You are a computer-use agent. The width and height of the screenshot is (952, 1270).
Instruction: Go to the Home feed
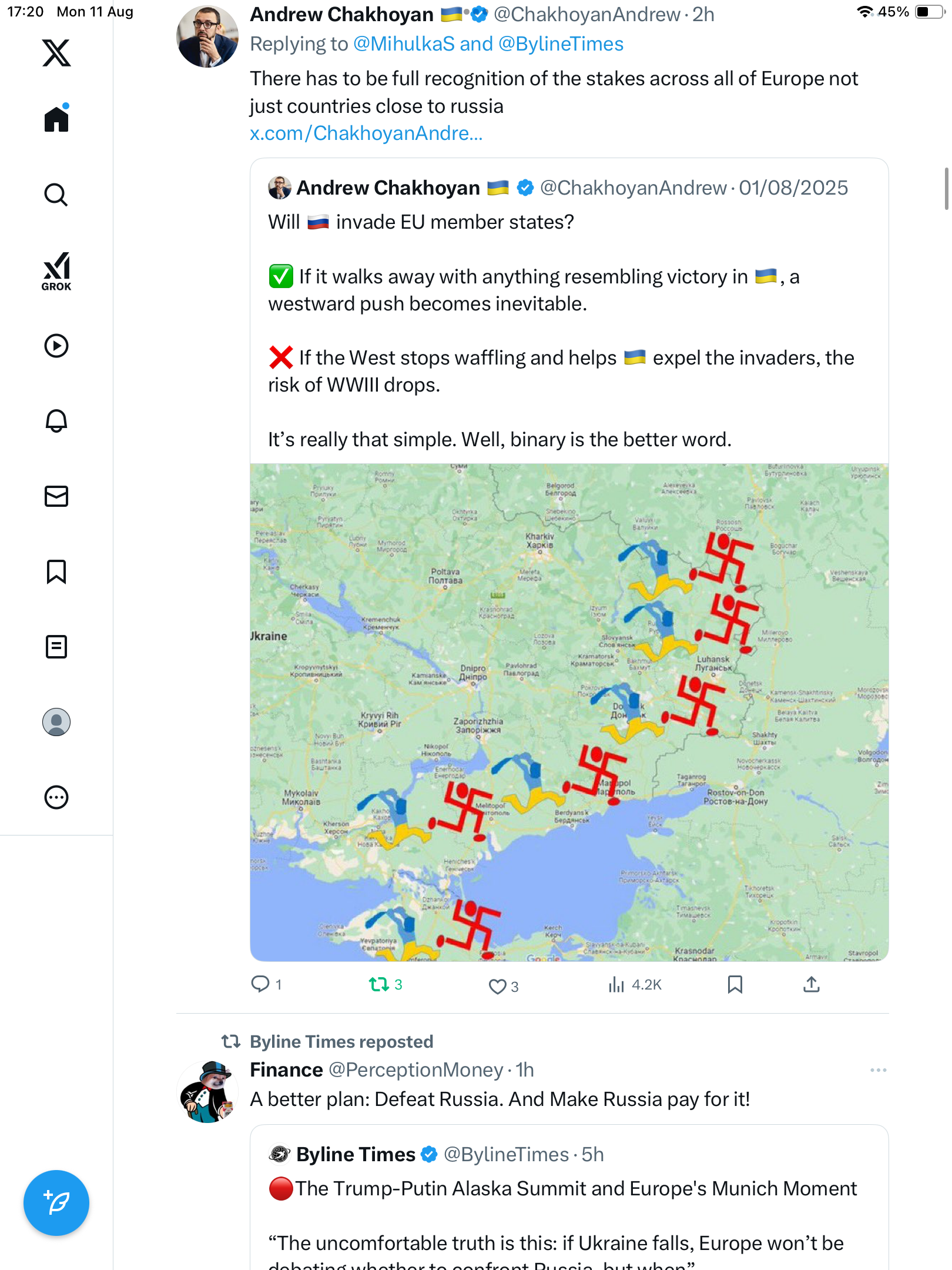point(56,119)
